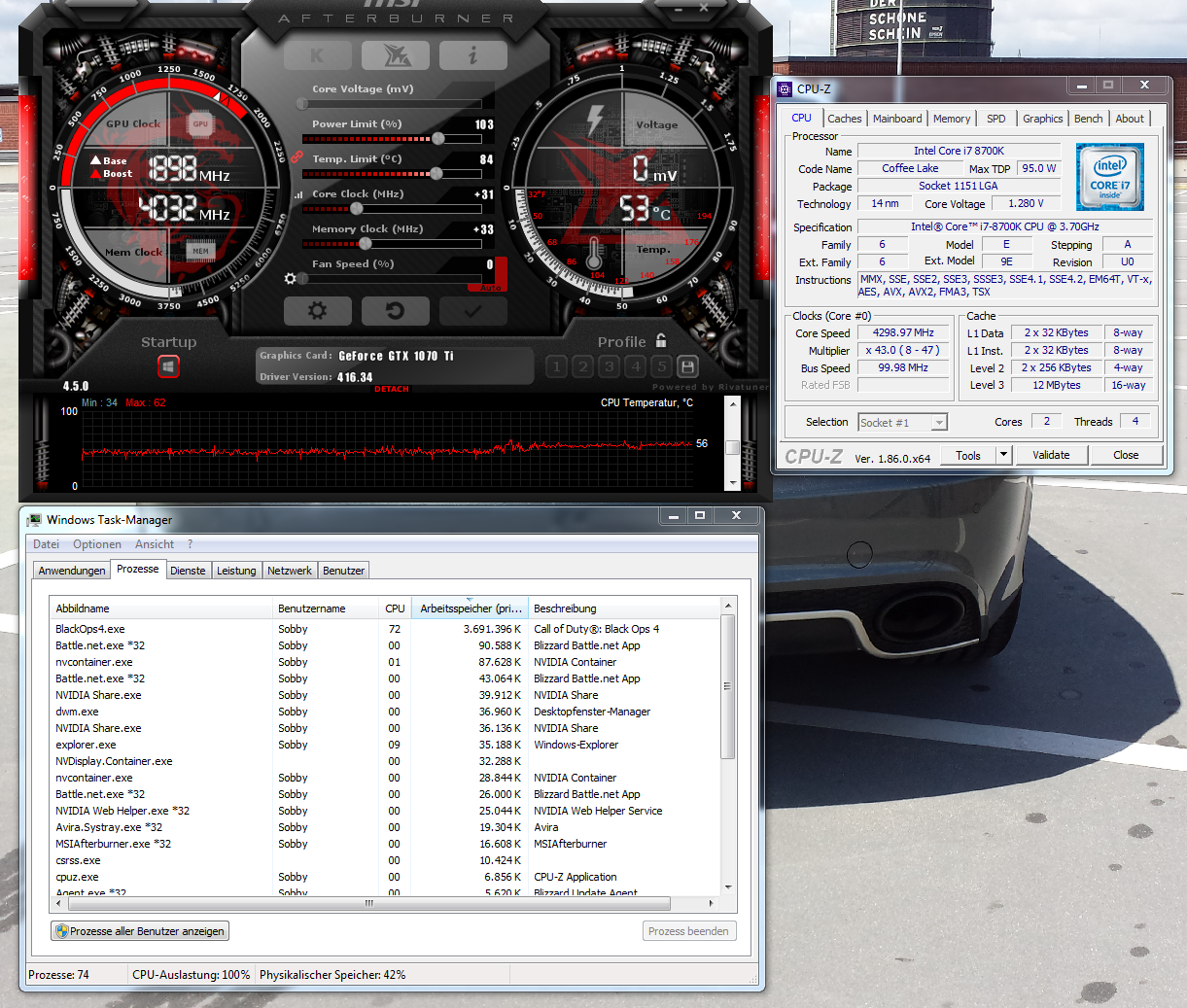Viewport: 1187px width, 1008px height.
Task: Switch to the Anwendungen tab
Action: click(72, 571)
